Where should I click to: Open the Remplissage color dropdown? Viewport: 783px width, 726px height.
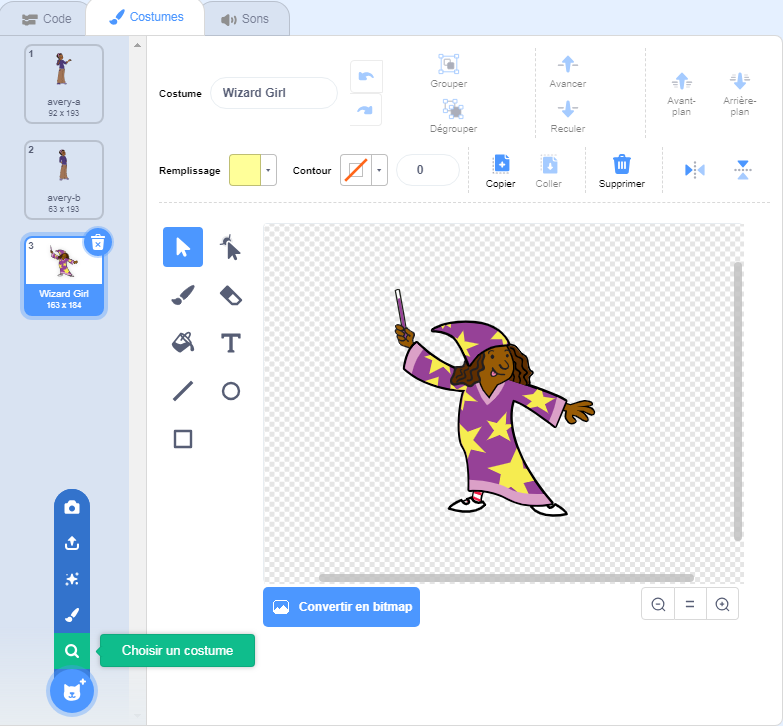268,171
